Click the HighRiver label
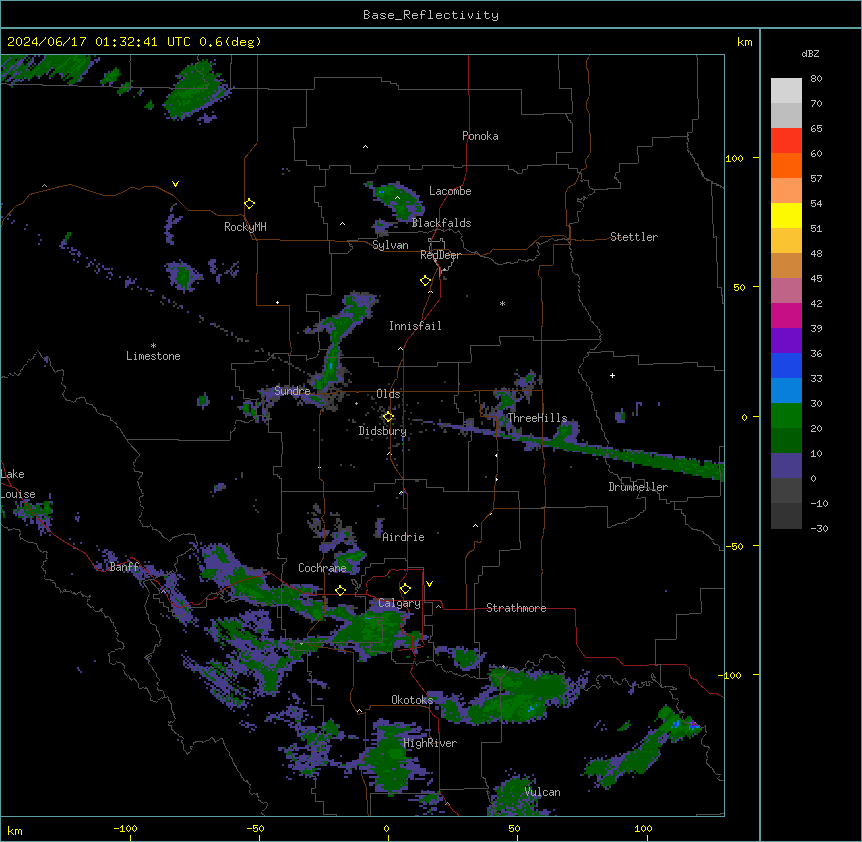The width and height of the screenshot is (862, 842). pos(430,743)
